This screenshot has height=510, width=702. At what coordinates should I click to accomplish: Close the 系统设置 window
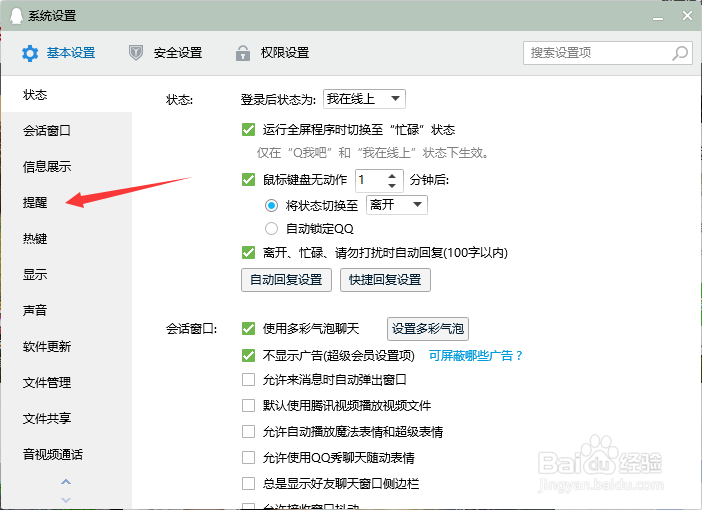(687, 16)
